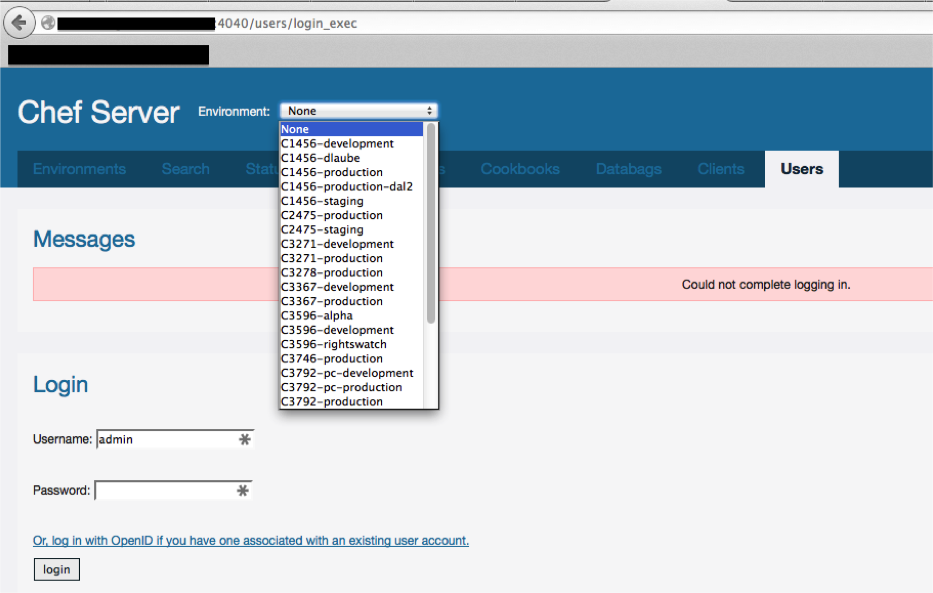Go to the Cookbooks tab
Screen dimensions: 933x593
click(520, 169)
